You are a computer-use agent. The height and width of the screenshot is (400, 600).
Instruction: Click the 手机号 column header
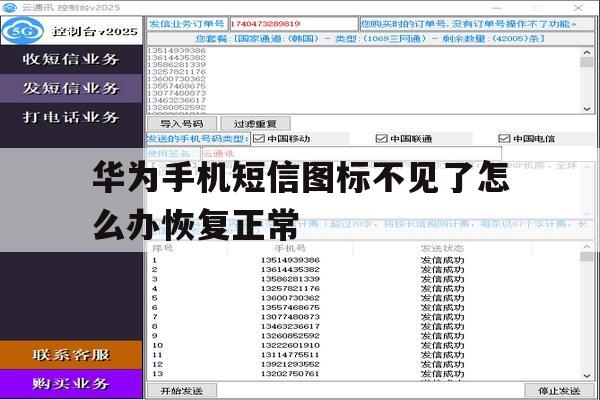(x=290, y=248)
